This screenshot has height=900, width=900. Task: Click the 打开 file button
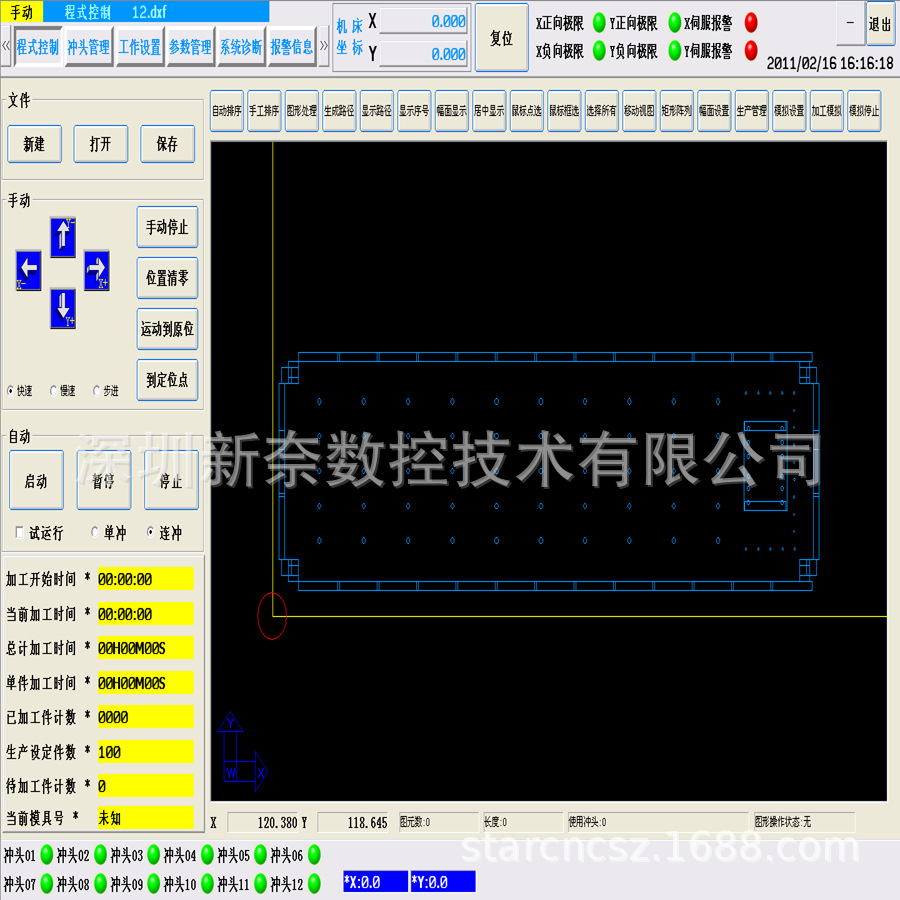tap(101, 144)
